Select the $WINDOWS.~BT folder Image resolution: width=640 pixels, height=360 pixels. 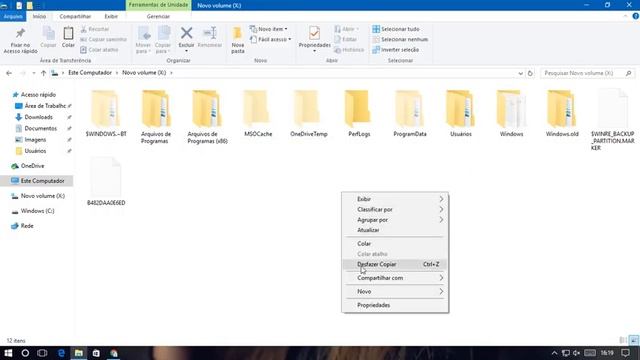tap(106, 113)
